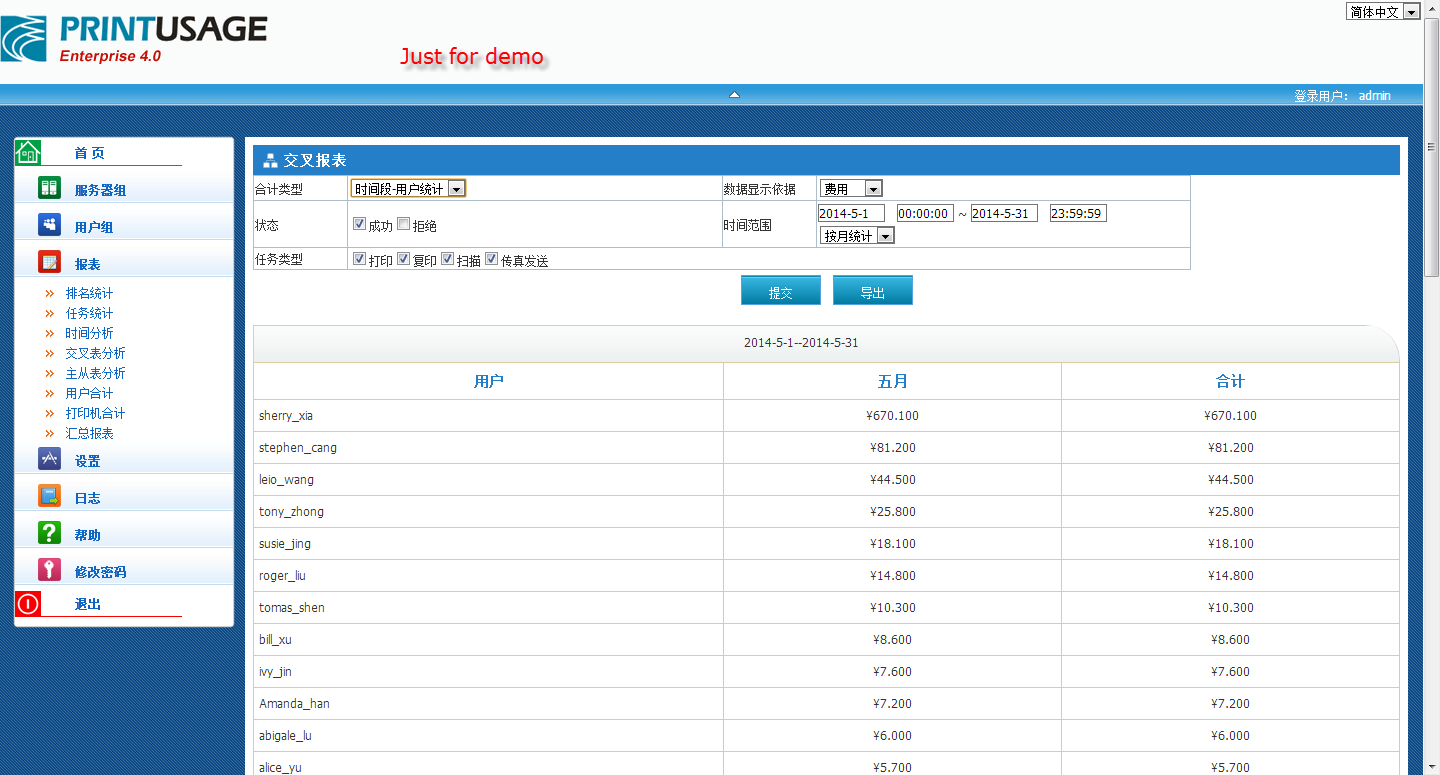This screenshot has width=1440, height=775.
Task: Click the 用户 column header
Action: point(488,381)
